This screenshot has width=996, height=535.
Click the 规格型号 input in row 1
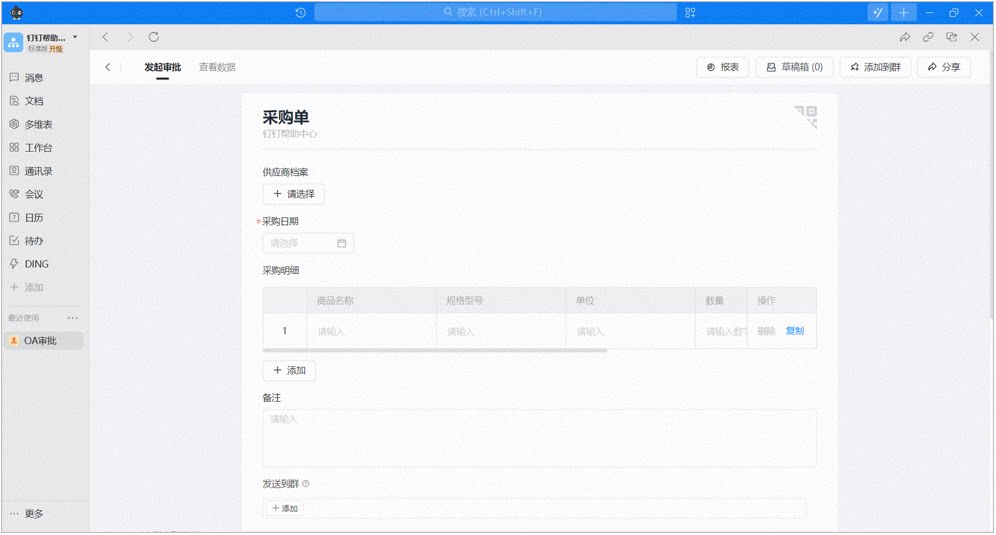[501, 331]
